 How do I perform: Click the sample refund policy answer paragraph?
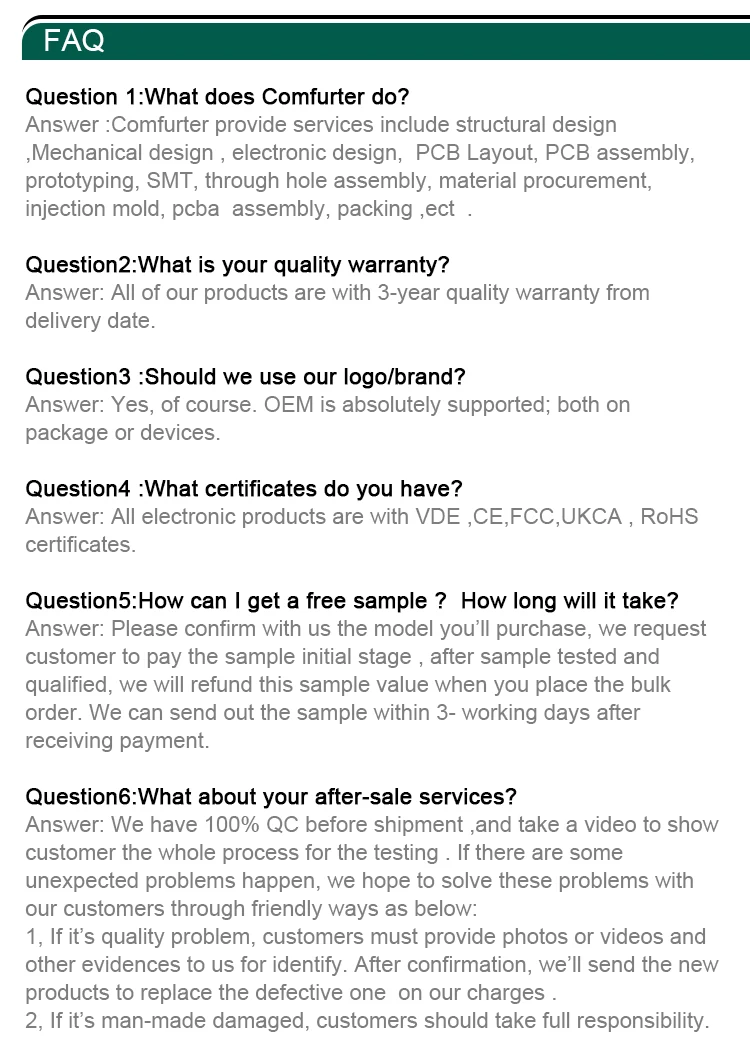tap(366, 684)
